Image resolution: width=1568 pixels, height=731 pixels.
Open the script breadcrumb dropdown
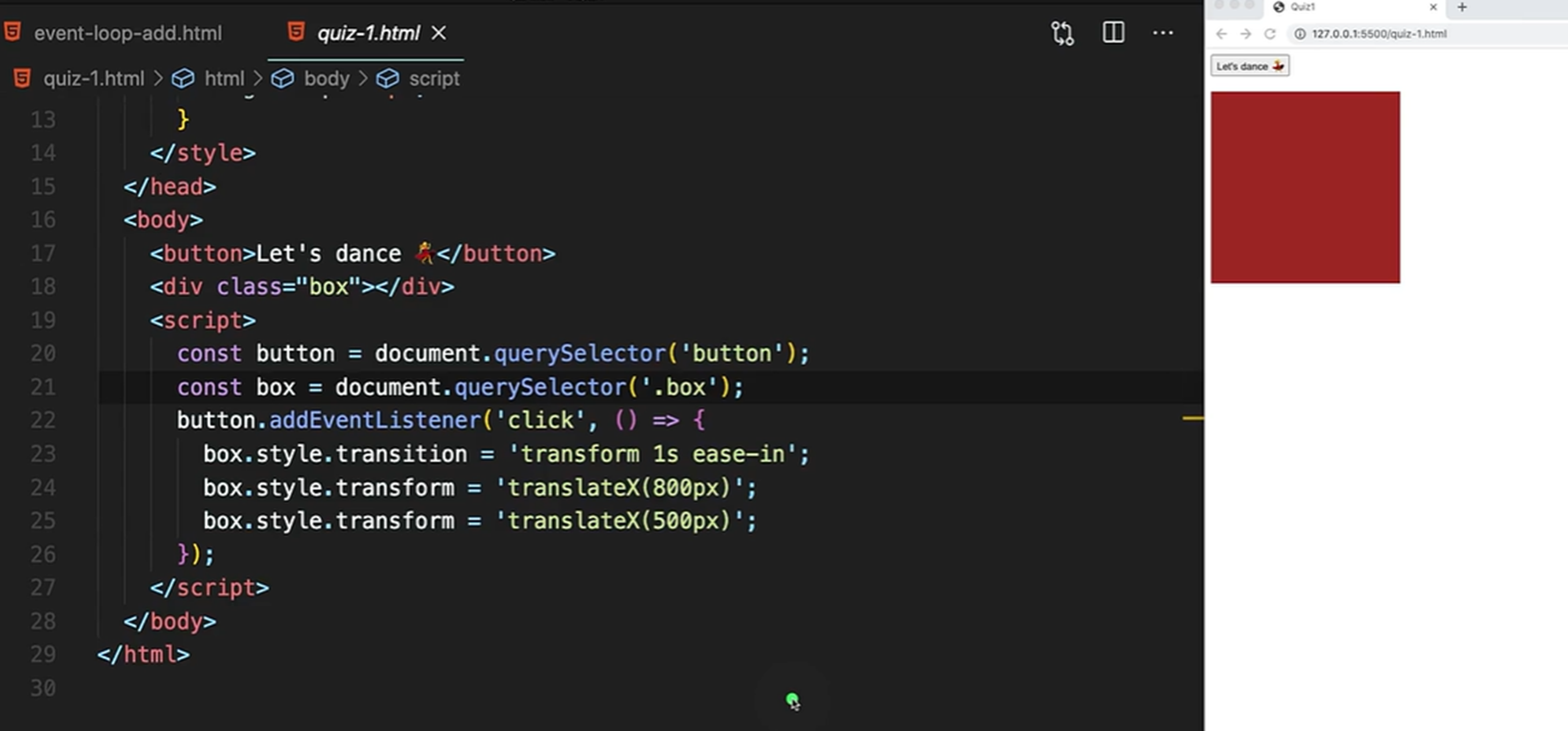coord(433,79)
